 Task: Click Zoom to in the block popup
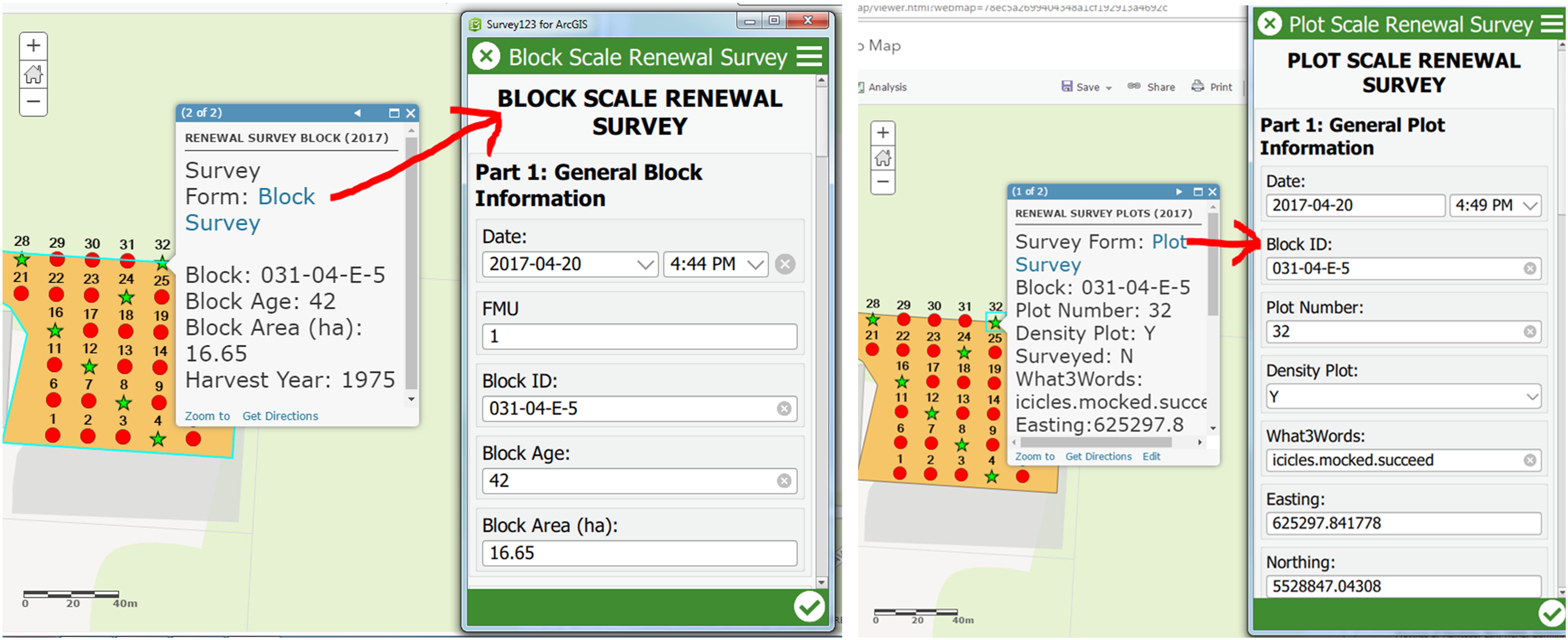click(x=207, y=416)
